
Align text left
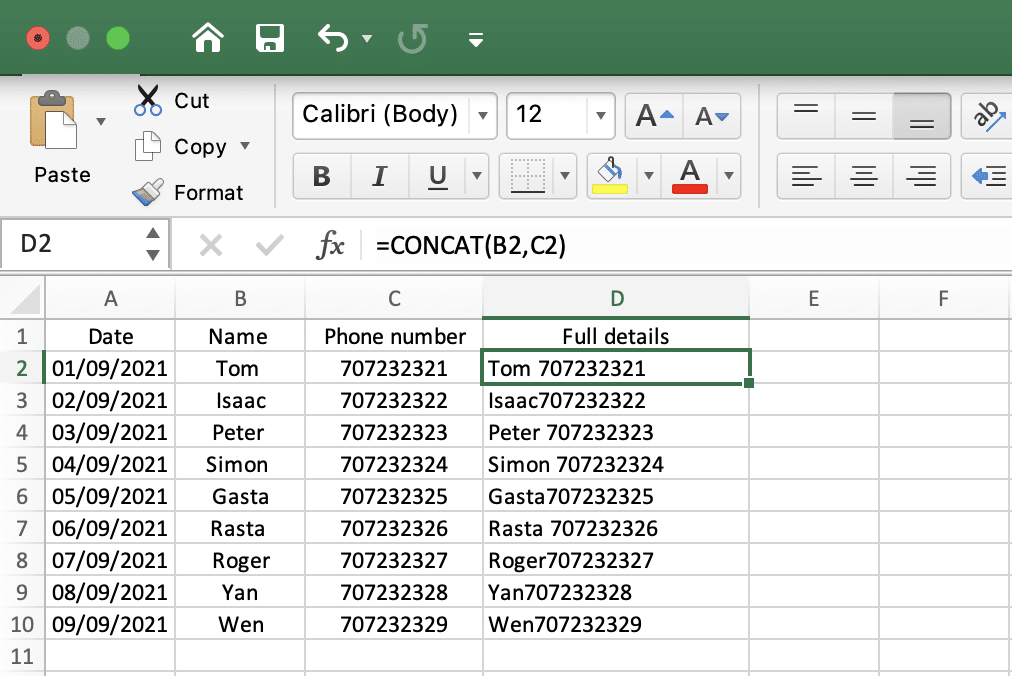[805, 176]
